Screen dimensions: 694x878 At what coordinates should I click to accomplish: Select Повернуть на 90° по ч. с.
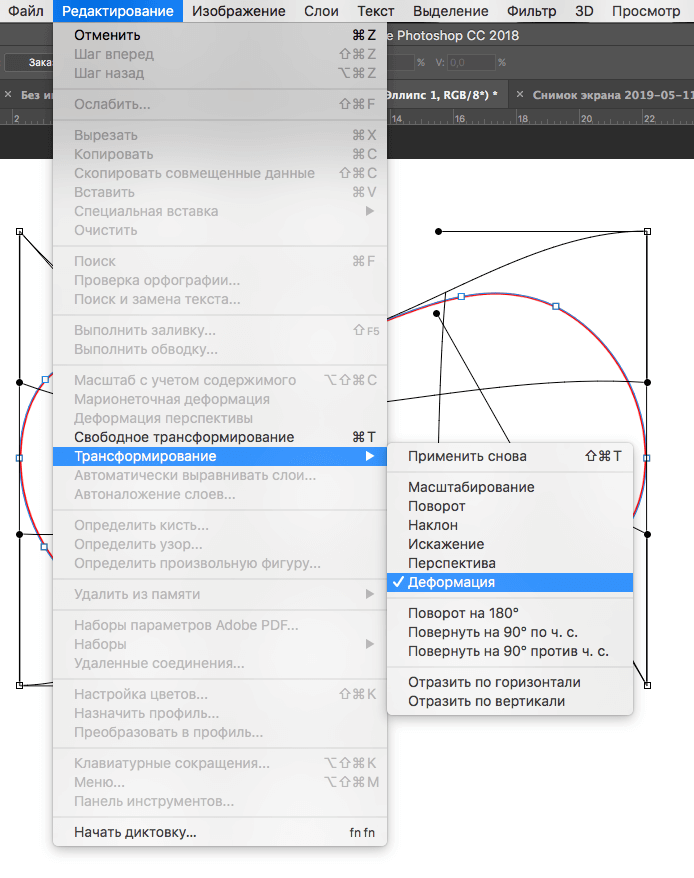pos(493,632)
